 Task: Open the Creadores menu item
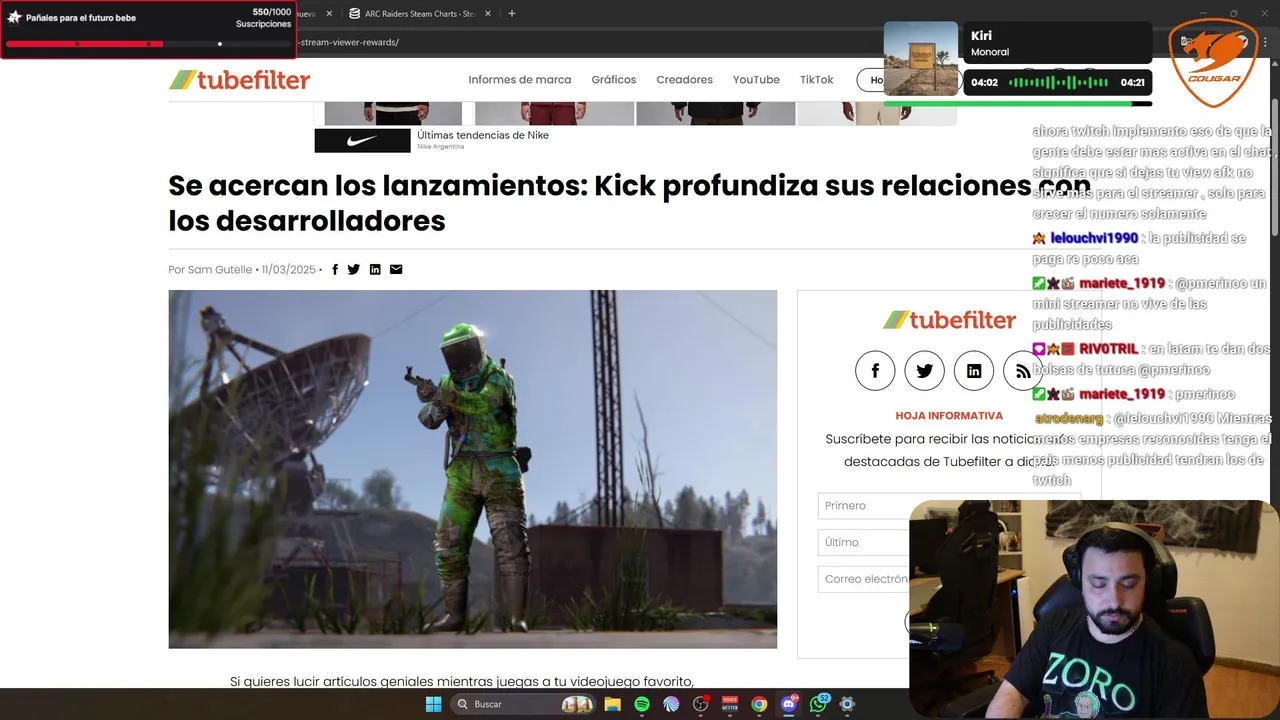684,80
